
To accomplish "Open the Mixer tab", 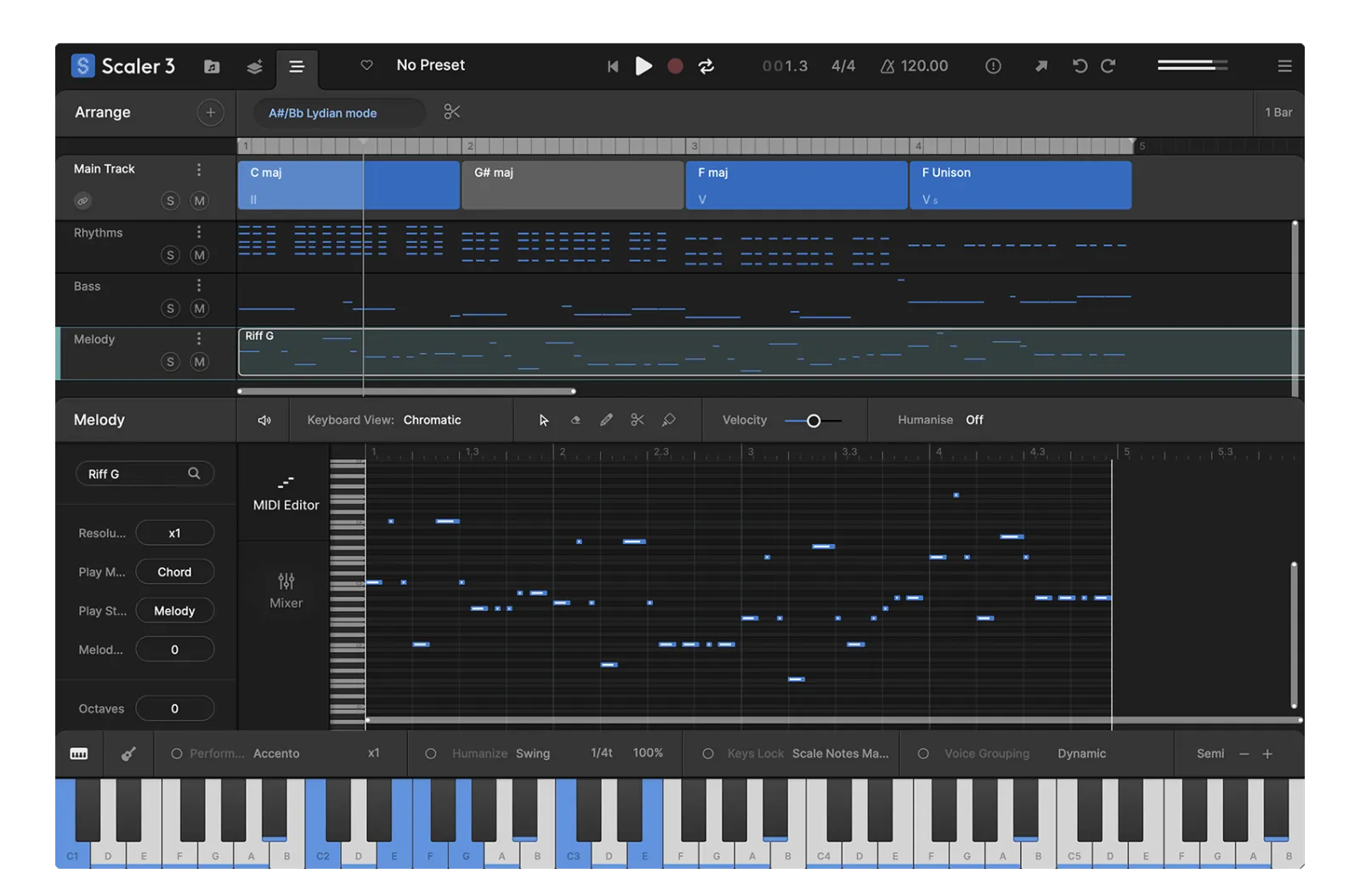I will [x=286, y=591].
